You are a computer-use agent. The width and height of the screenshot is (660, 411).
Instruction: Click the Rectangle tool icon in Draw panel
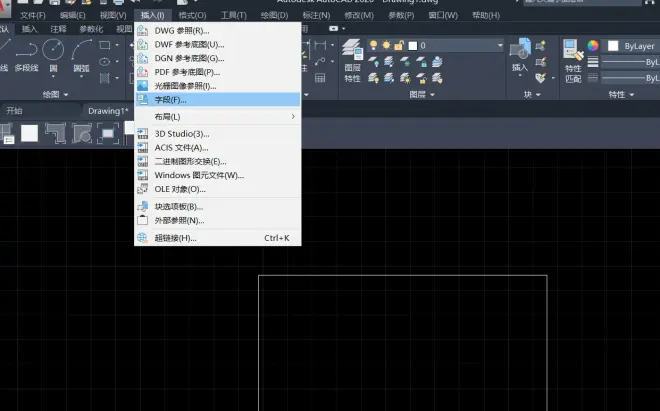pyautogui.click(x=105, y=45)
